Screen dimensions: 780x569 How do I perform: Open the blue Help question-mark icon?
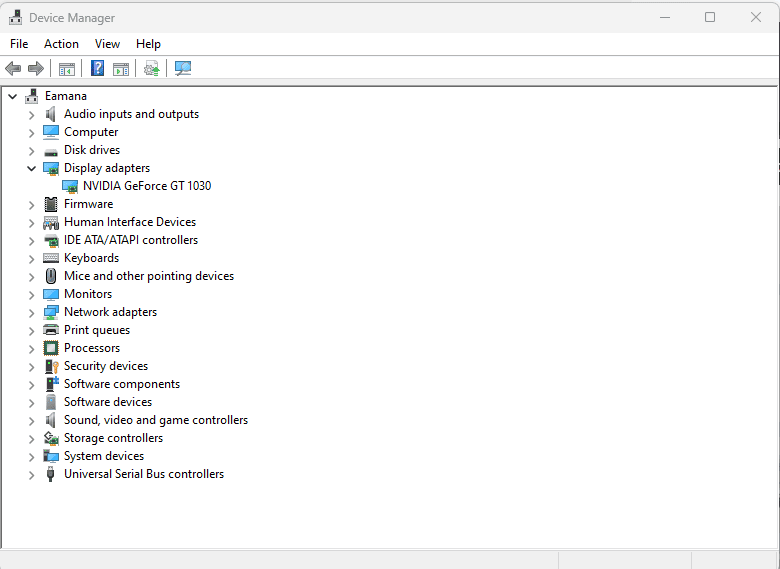(98, 68)
